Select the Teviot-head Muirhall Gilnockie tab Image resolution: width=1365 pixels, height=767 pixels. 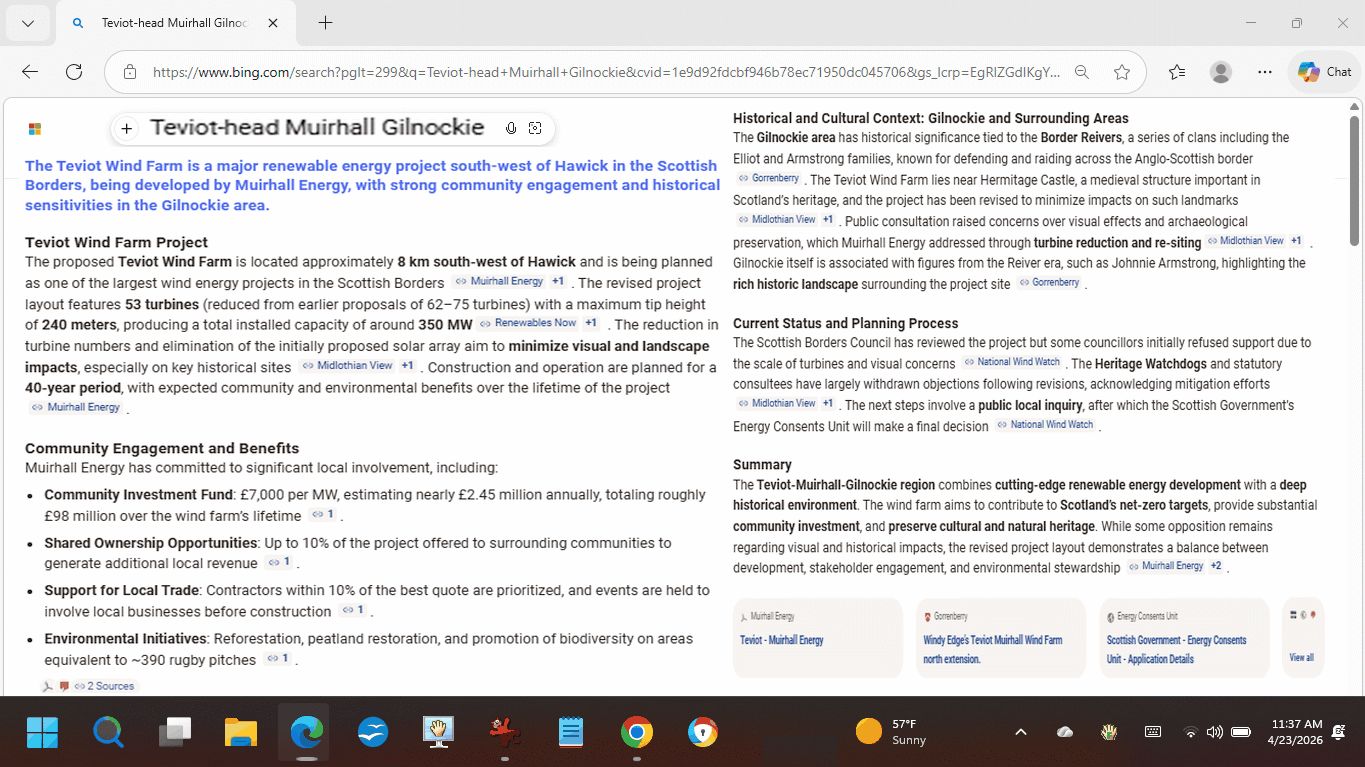click(x=174, y=23)
